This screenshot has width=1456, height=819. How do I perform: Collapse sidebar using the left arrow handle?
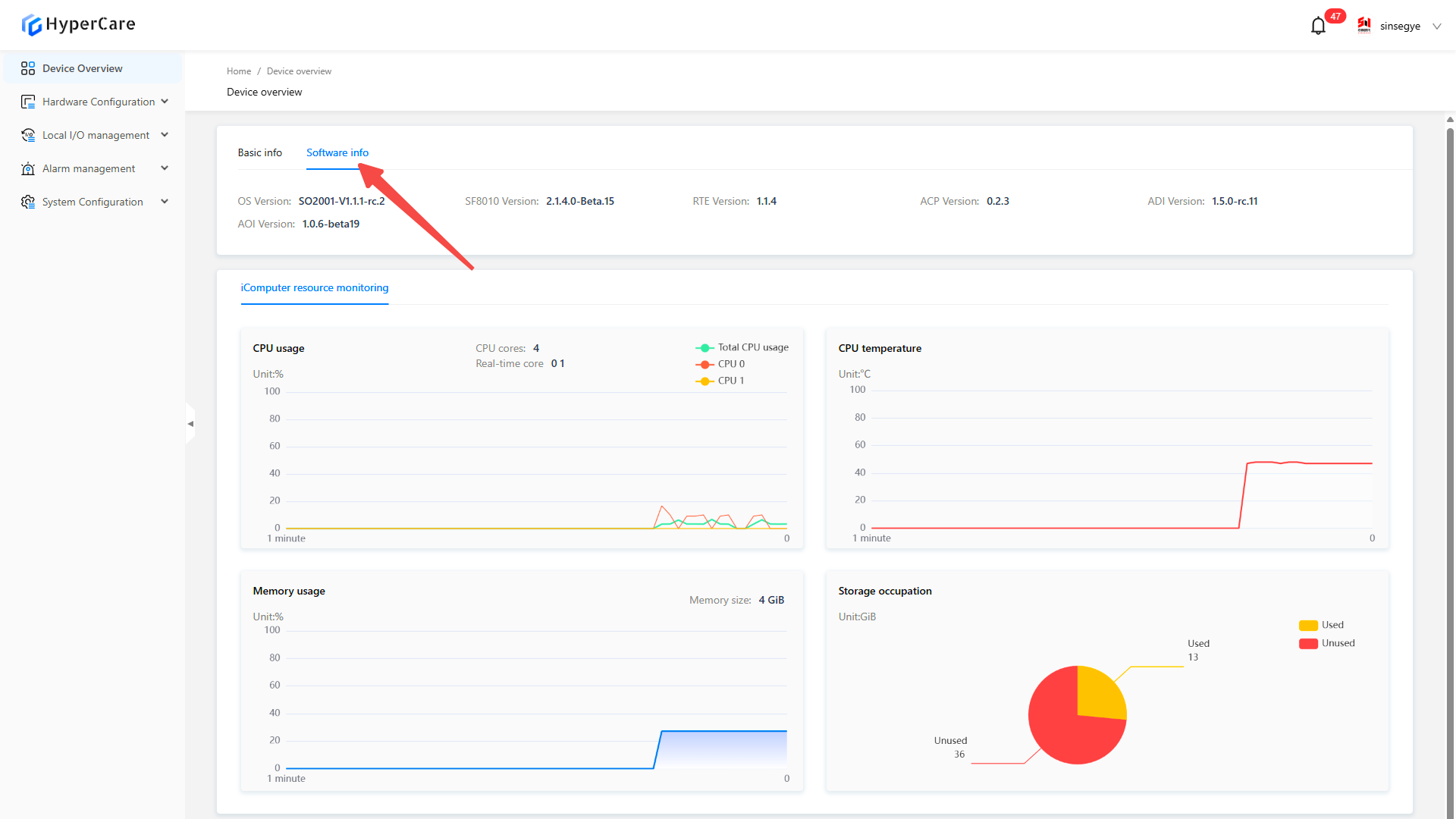(x=190, y=424)
